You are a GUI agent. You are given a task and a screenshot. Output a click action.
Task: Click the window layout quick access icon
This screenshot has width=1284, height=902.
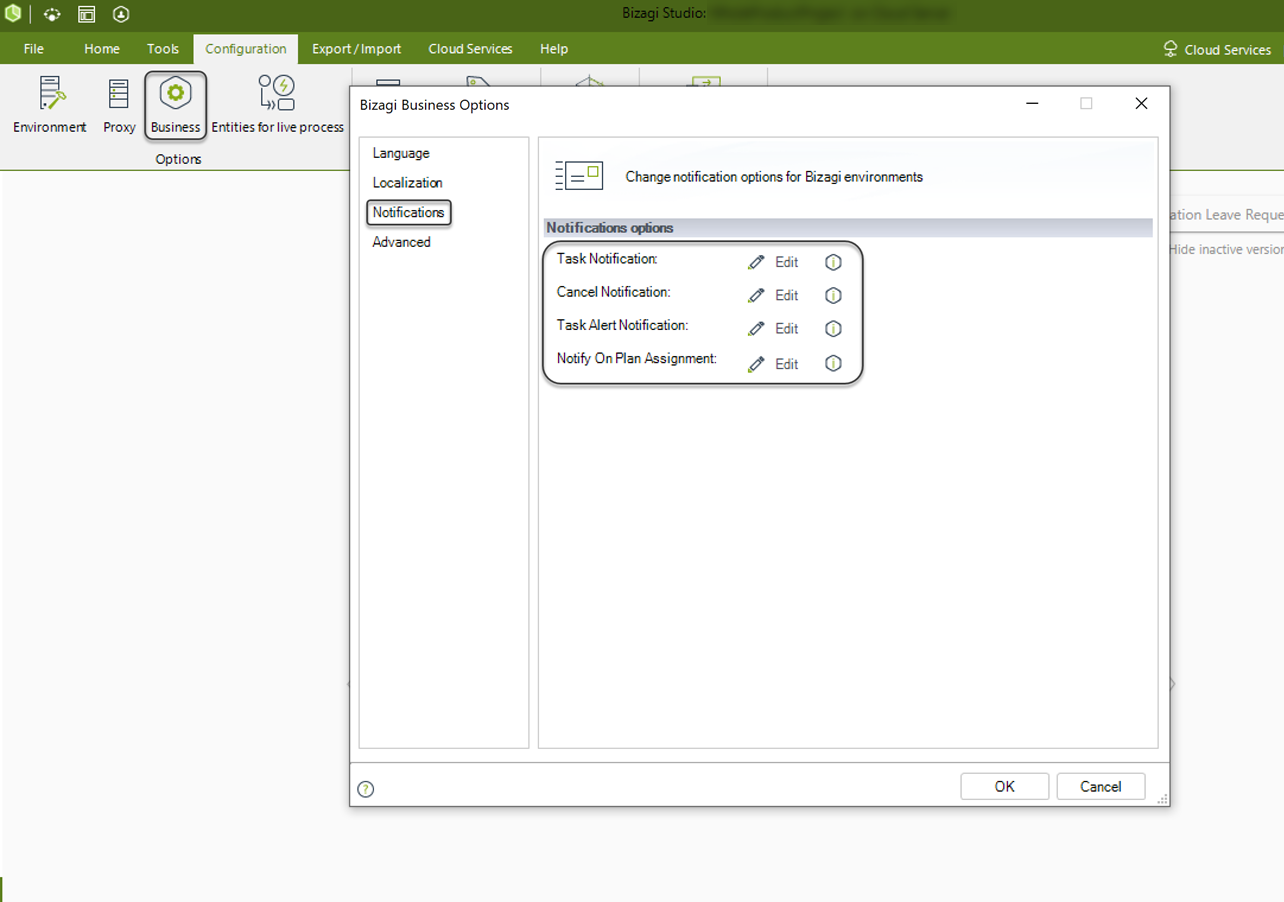coord(87,15)
